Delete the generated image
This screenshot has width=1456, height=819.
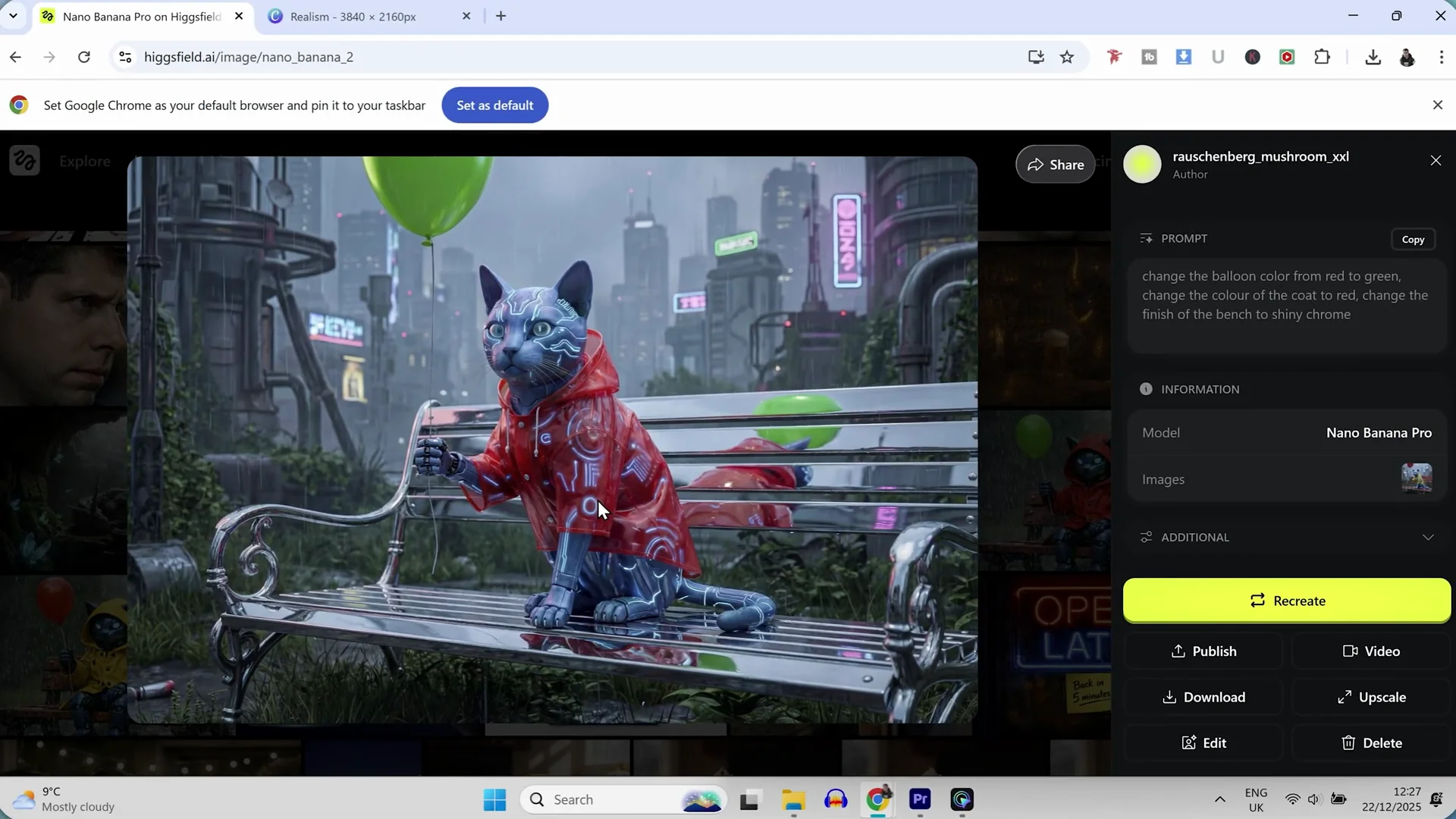coord(1373,742)
